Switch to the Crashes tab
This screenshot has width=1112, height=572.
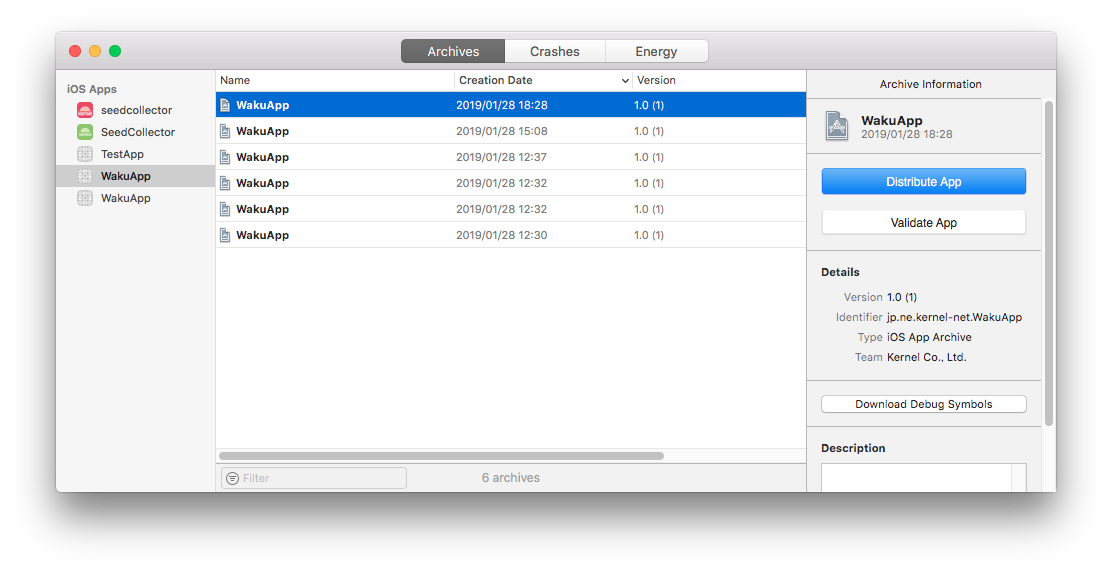554,51
